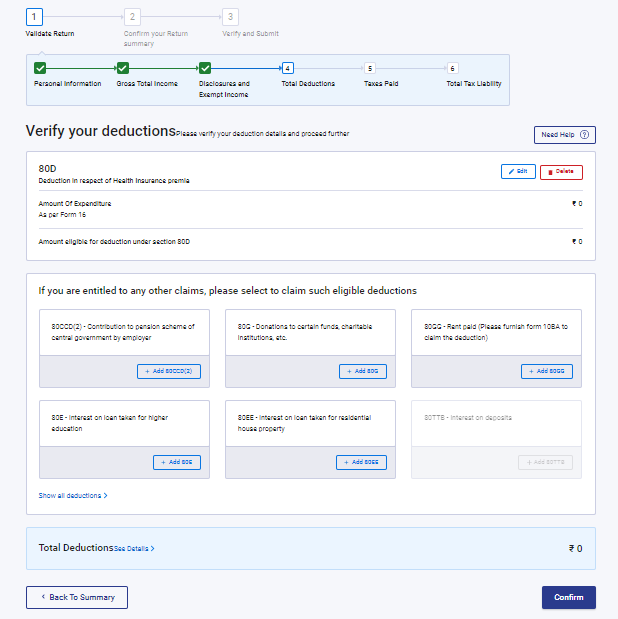618x619 pixels.
Task: Expand Total Deductions See Details
Action: pyautogui.click(x=134, y=549)
